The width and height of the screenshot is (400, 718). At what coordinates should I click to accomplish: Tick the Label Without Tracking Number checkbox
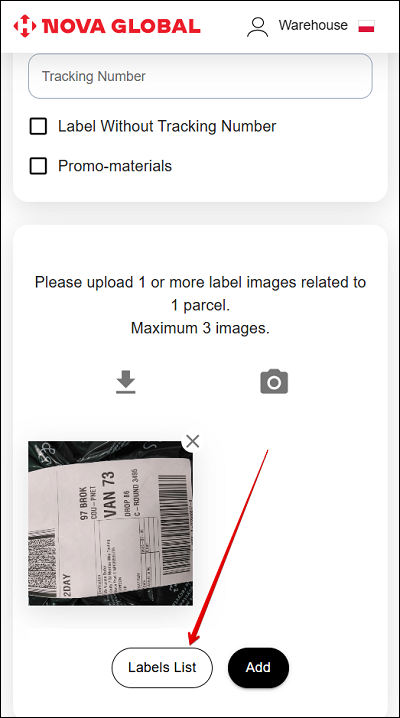tap(38, 126)
